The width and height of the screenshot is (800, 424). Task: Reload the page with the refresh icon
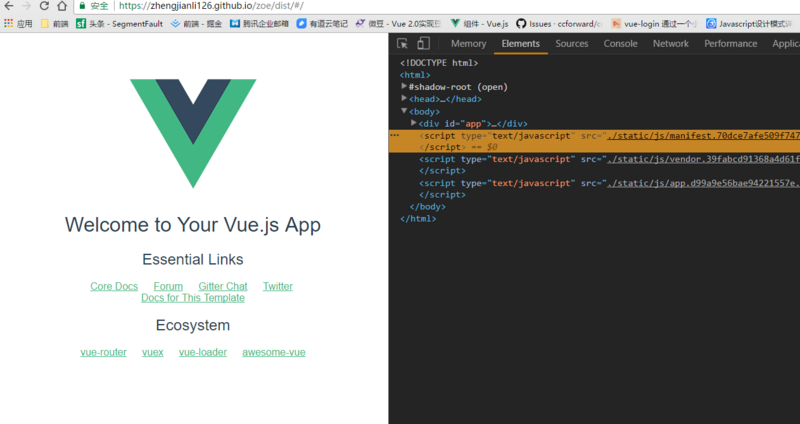coord(44,6)
